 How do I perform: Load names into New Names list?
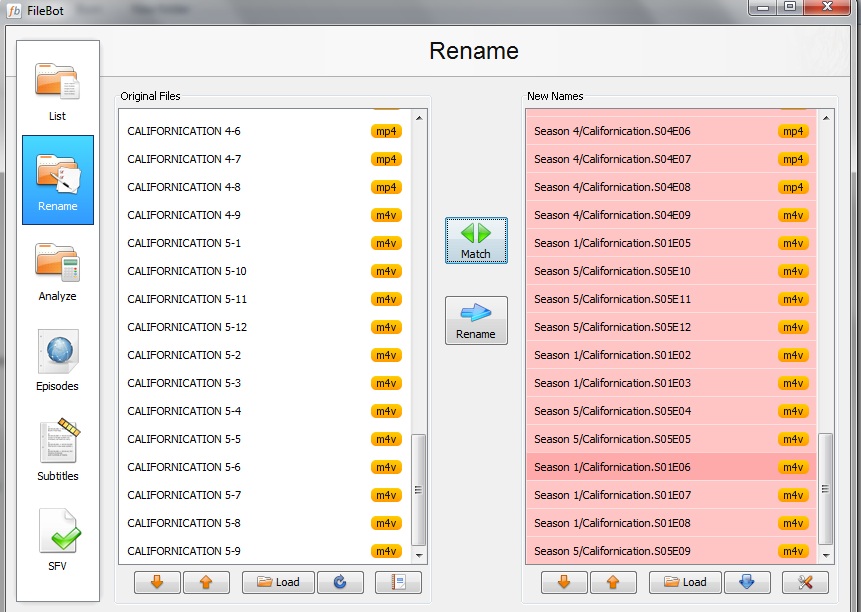[685, 582]
